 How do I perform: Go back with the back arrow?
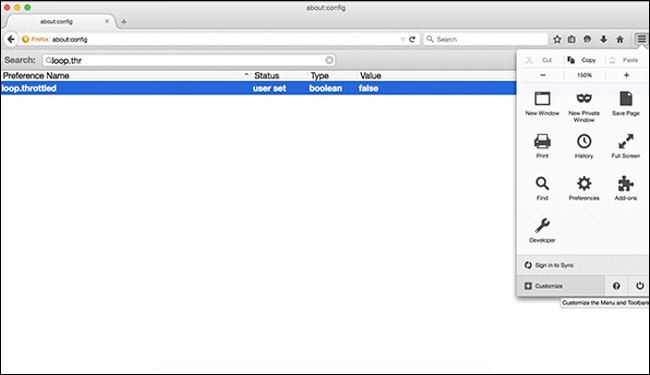click(11, 39)
